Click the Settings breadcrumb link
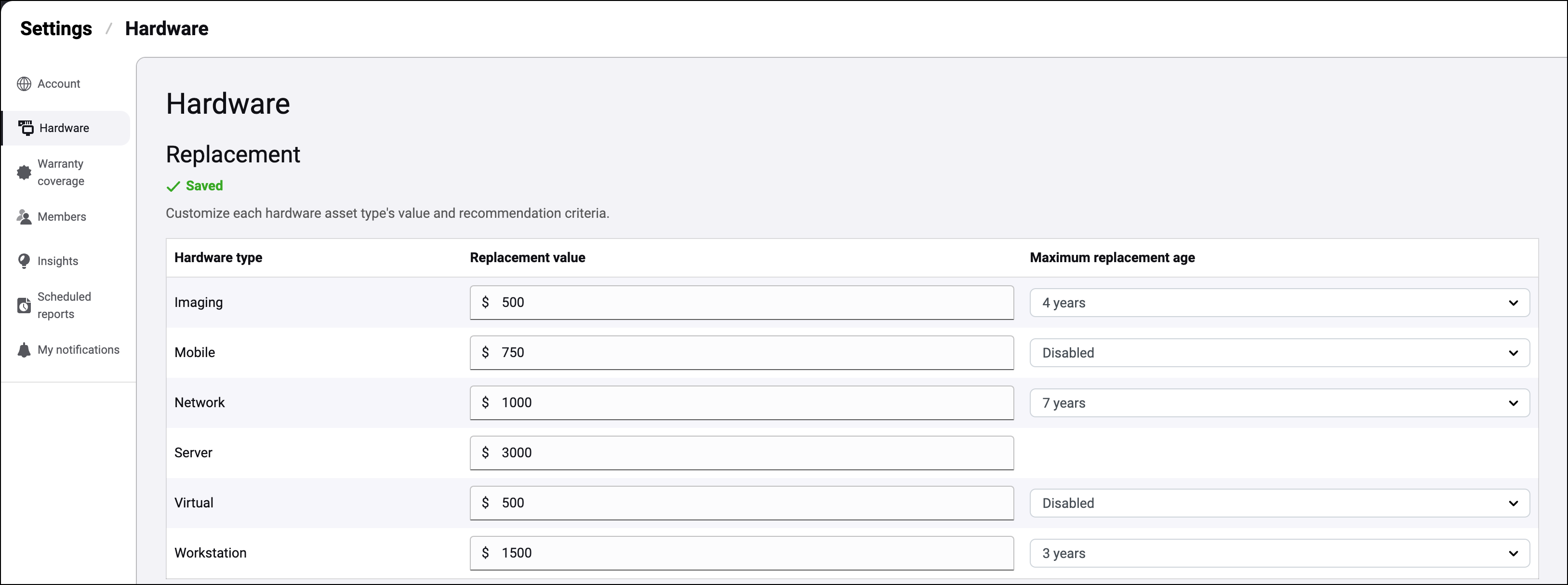This screenshot has width=1568, height=585. point(56,28)
